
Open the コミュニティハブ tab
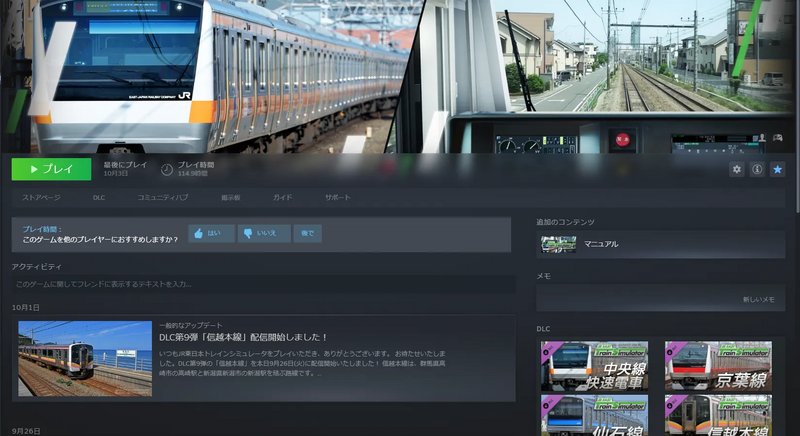tap(163, 197)
